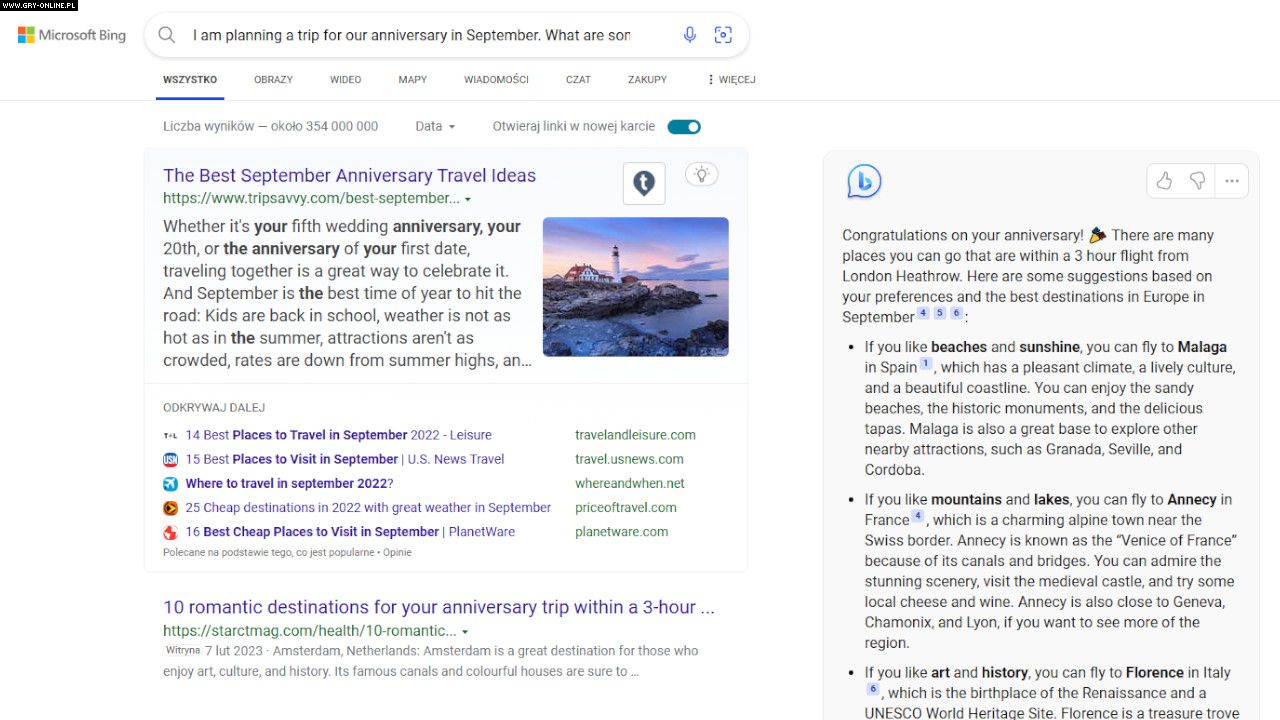This screenshot has height=720, width=1280.
Task: Like the chat response with thumbs up
Action: (1164, 181)
